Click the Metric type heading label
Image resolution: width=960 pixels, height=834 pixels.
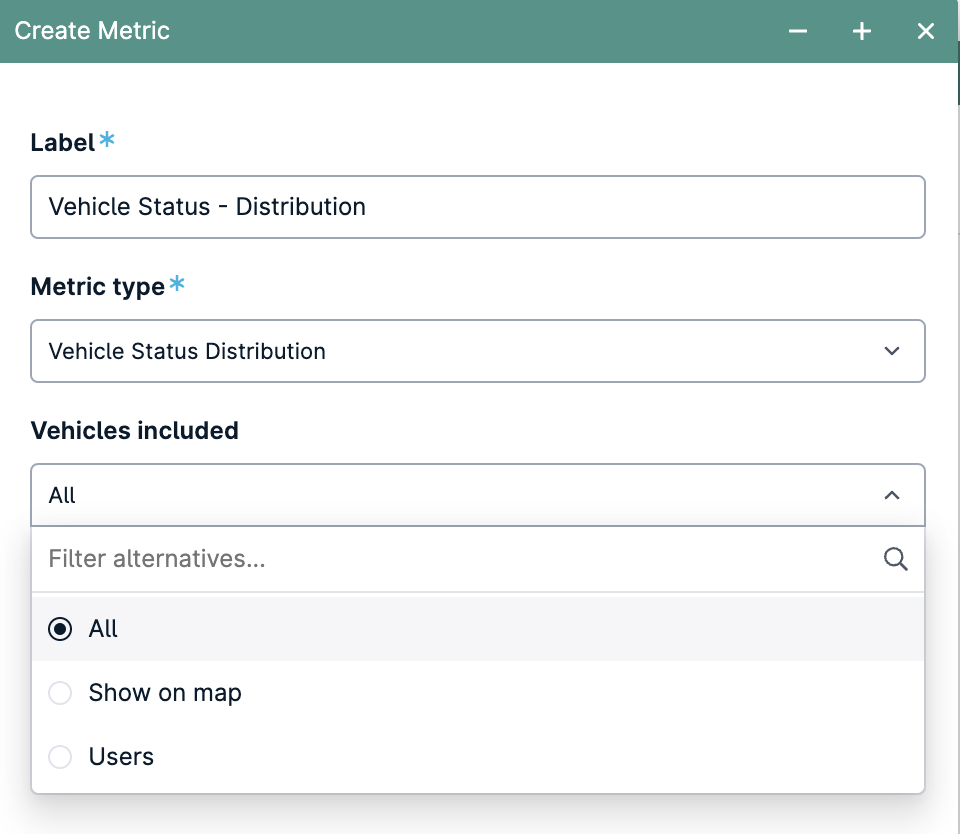98,287
